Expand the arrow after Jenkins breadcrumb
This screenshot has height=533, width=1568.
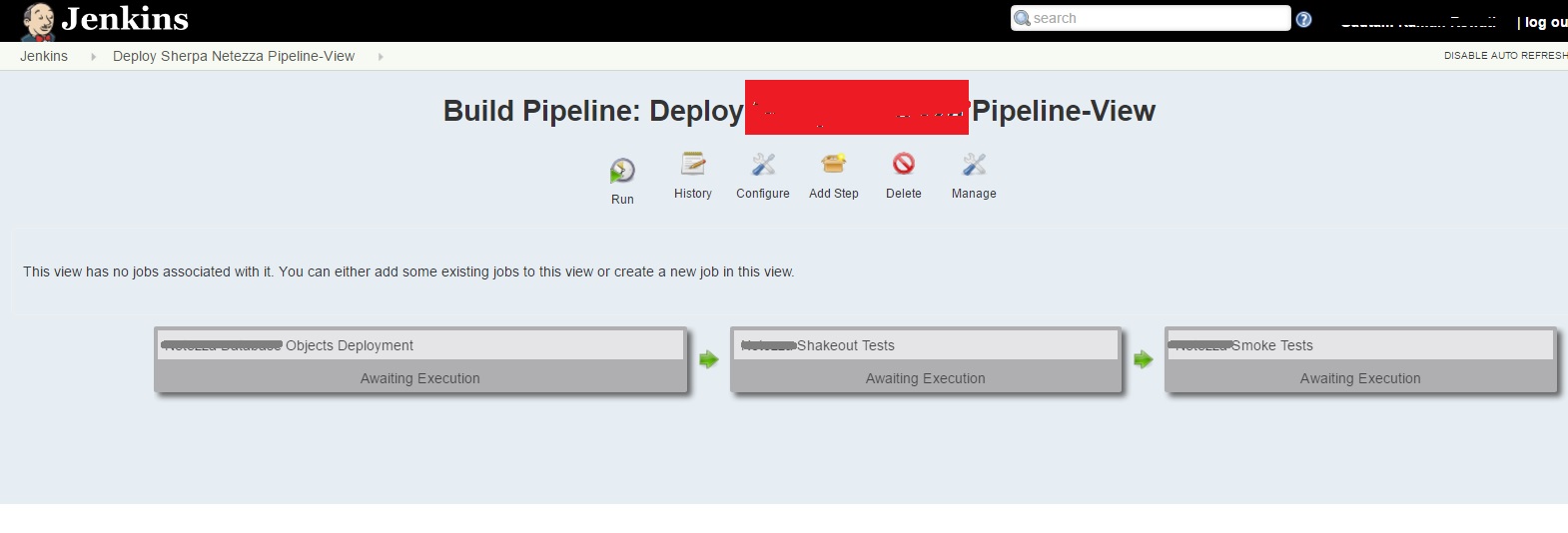coord(93,57)
